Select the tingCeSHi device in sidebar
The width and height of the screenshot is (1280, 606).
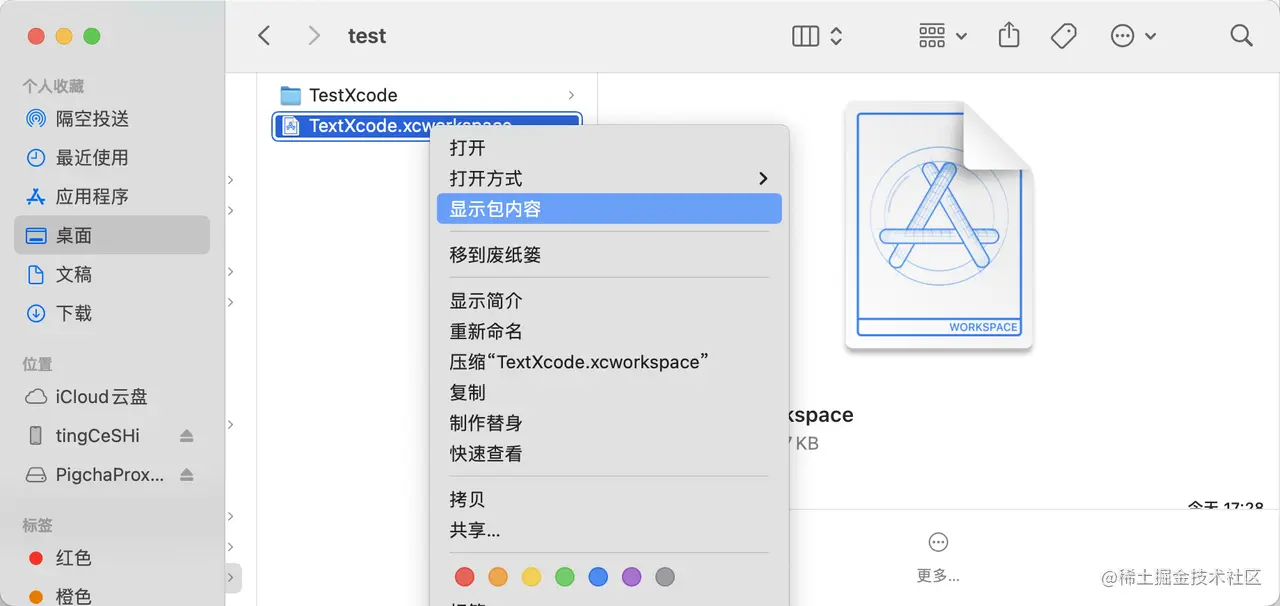pos(98,436)
